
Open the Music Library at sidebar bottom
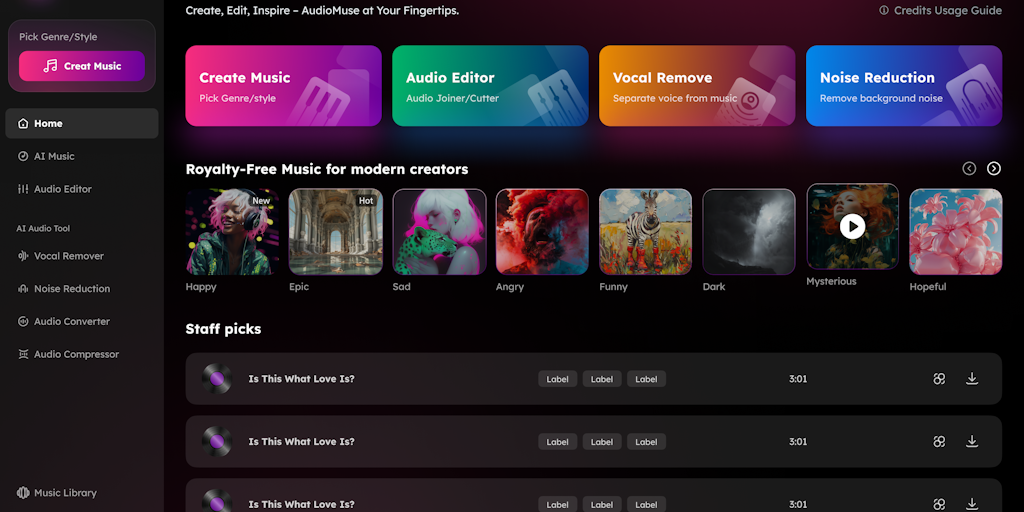pos(57,493)
